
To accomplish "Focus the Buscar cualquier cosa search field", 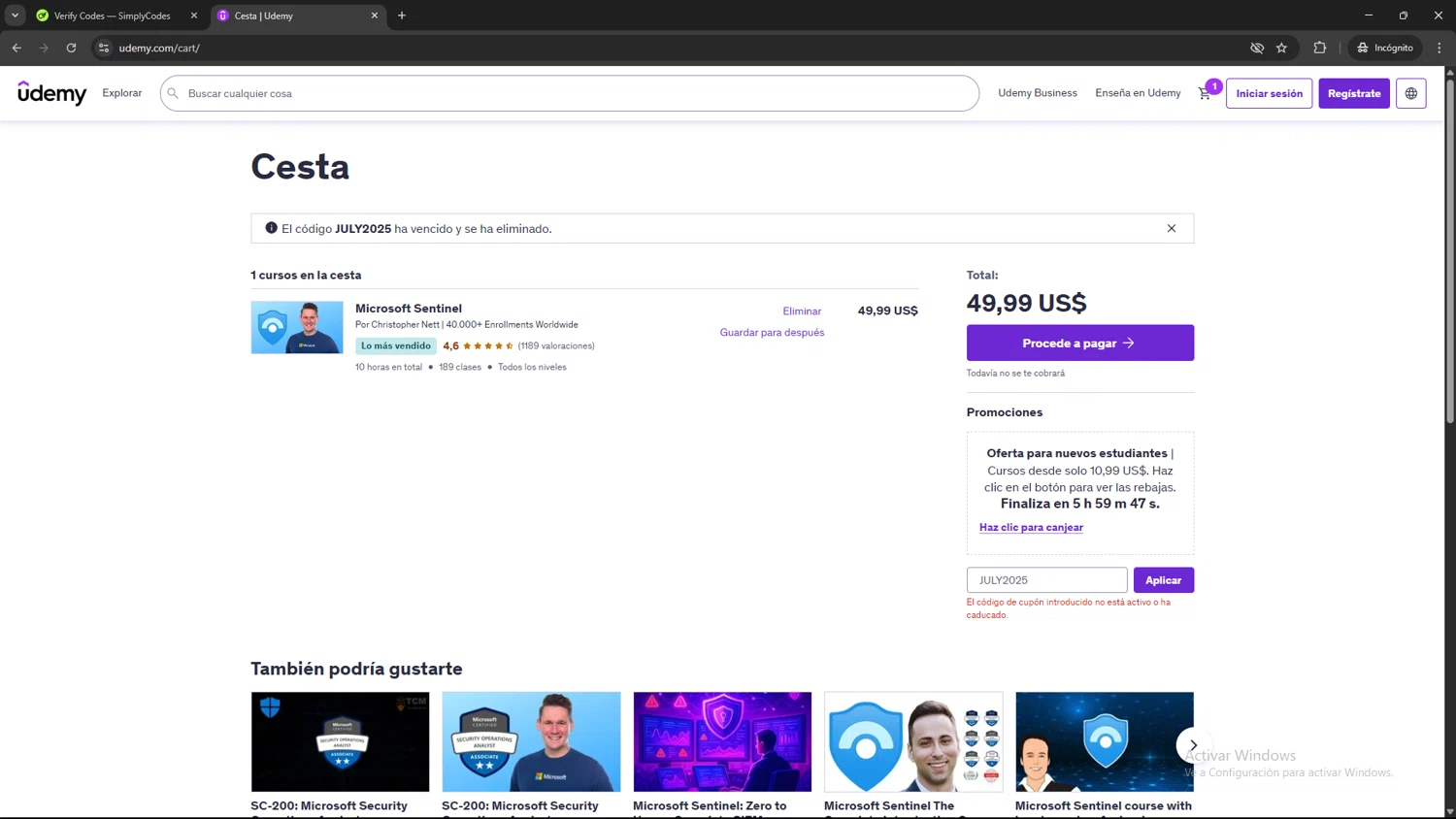I will [x=570, y=93].
